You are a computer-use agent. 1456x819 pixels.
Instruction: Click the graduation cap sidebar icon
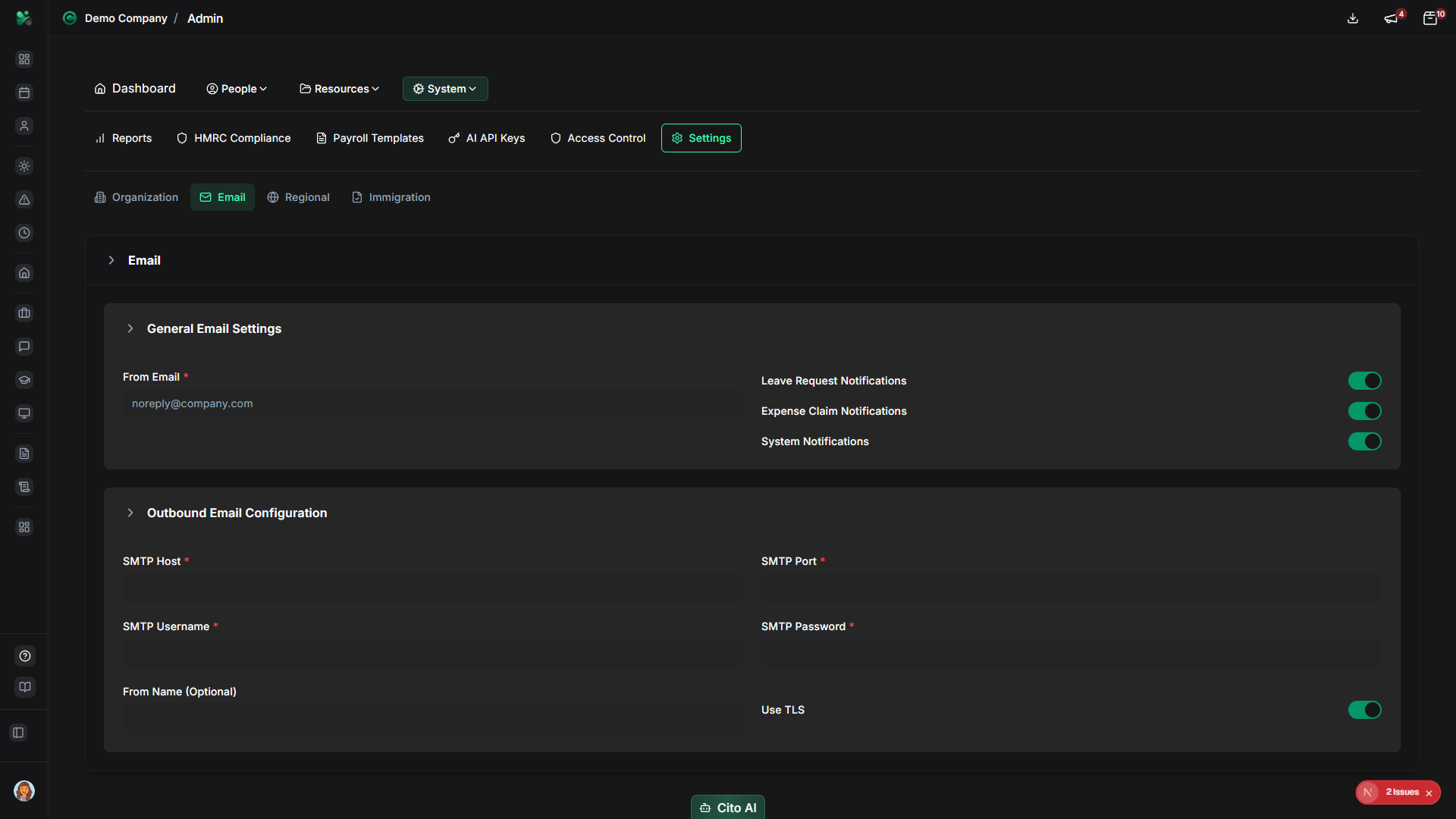pos(24,380)
